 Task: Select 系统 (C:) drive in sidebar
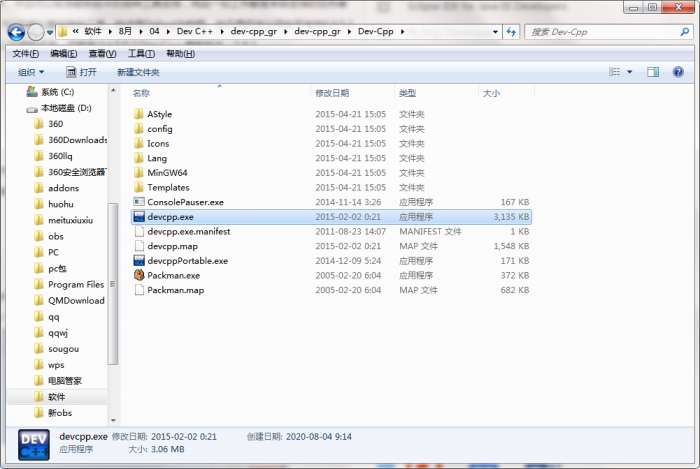[50, 92]
